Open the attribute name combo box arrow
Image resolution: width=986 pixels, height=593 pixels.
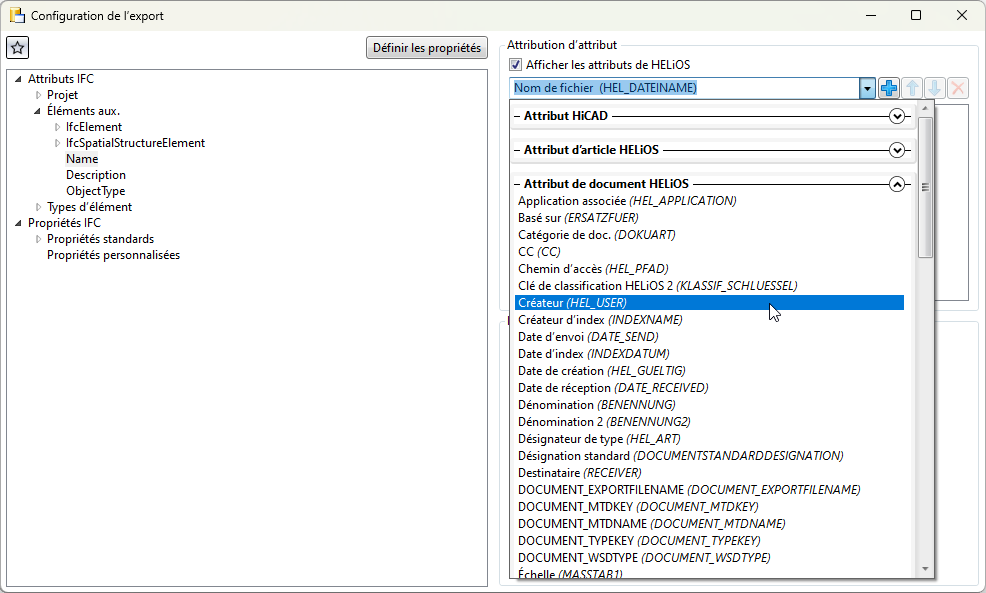[x=867, y=88]
